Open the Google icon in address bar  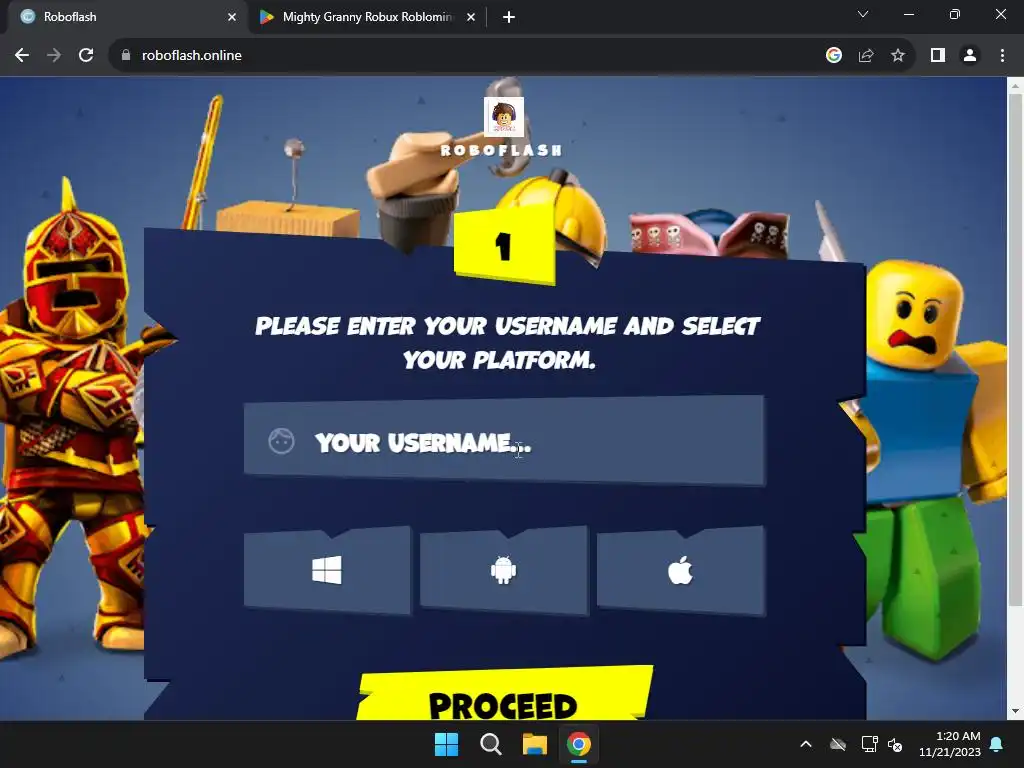coord(833,56)
